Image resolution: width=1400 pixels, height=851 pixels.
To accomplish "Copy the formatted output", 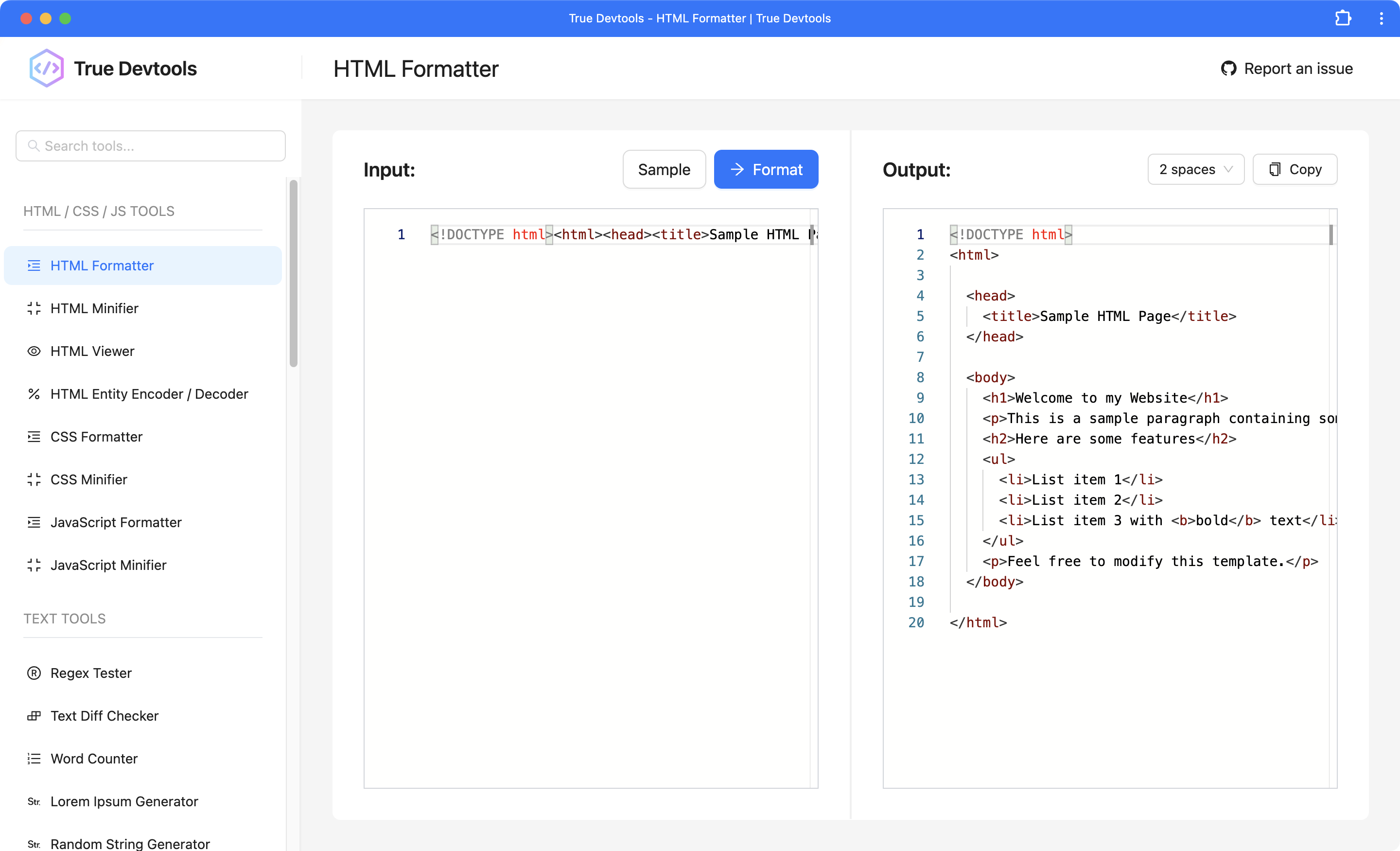I will tap(1295, 169).
